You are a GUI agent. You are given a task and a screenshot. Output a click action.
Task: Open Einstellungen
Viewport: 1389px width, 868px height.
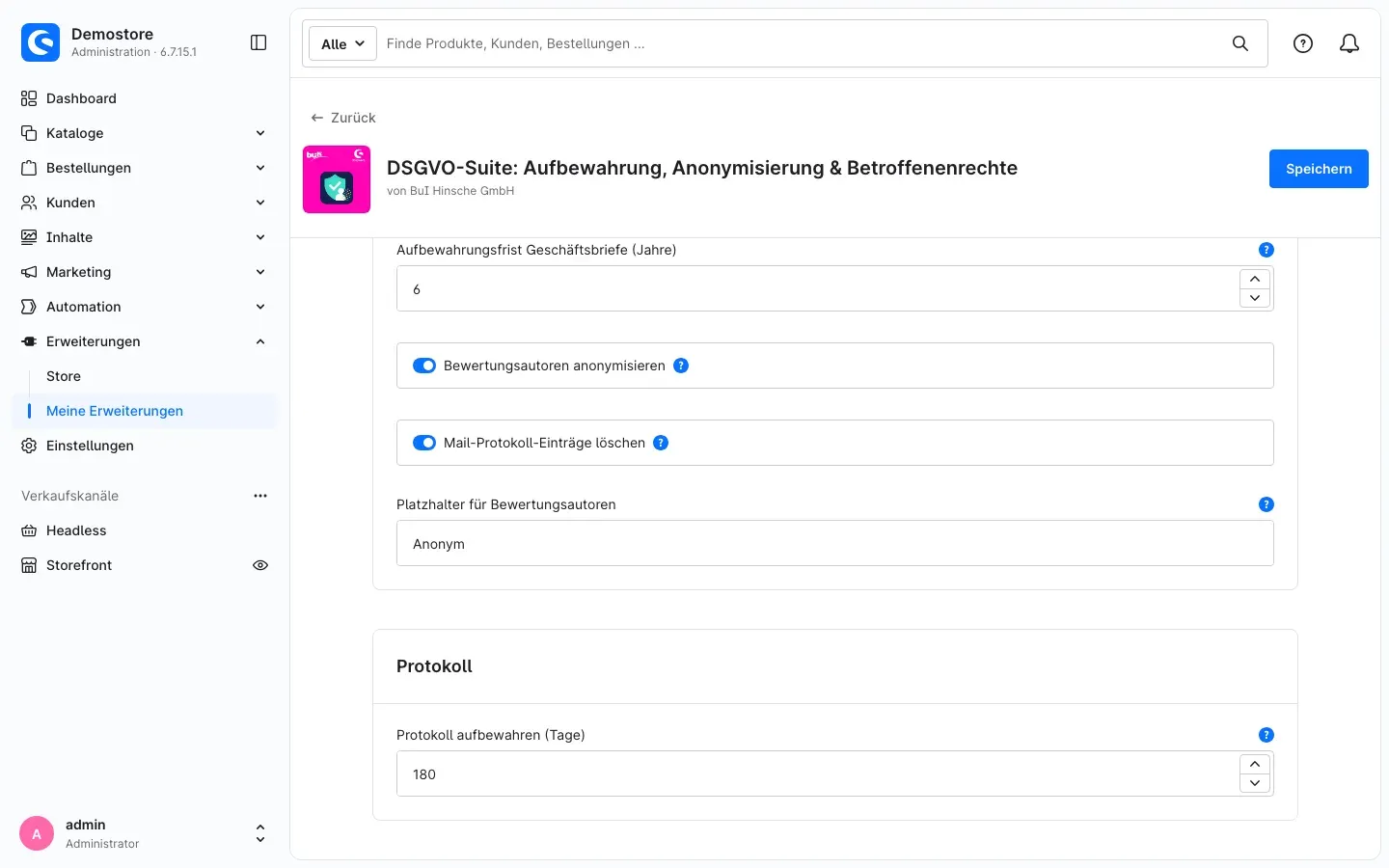coord(145,446)
